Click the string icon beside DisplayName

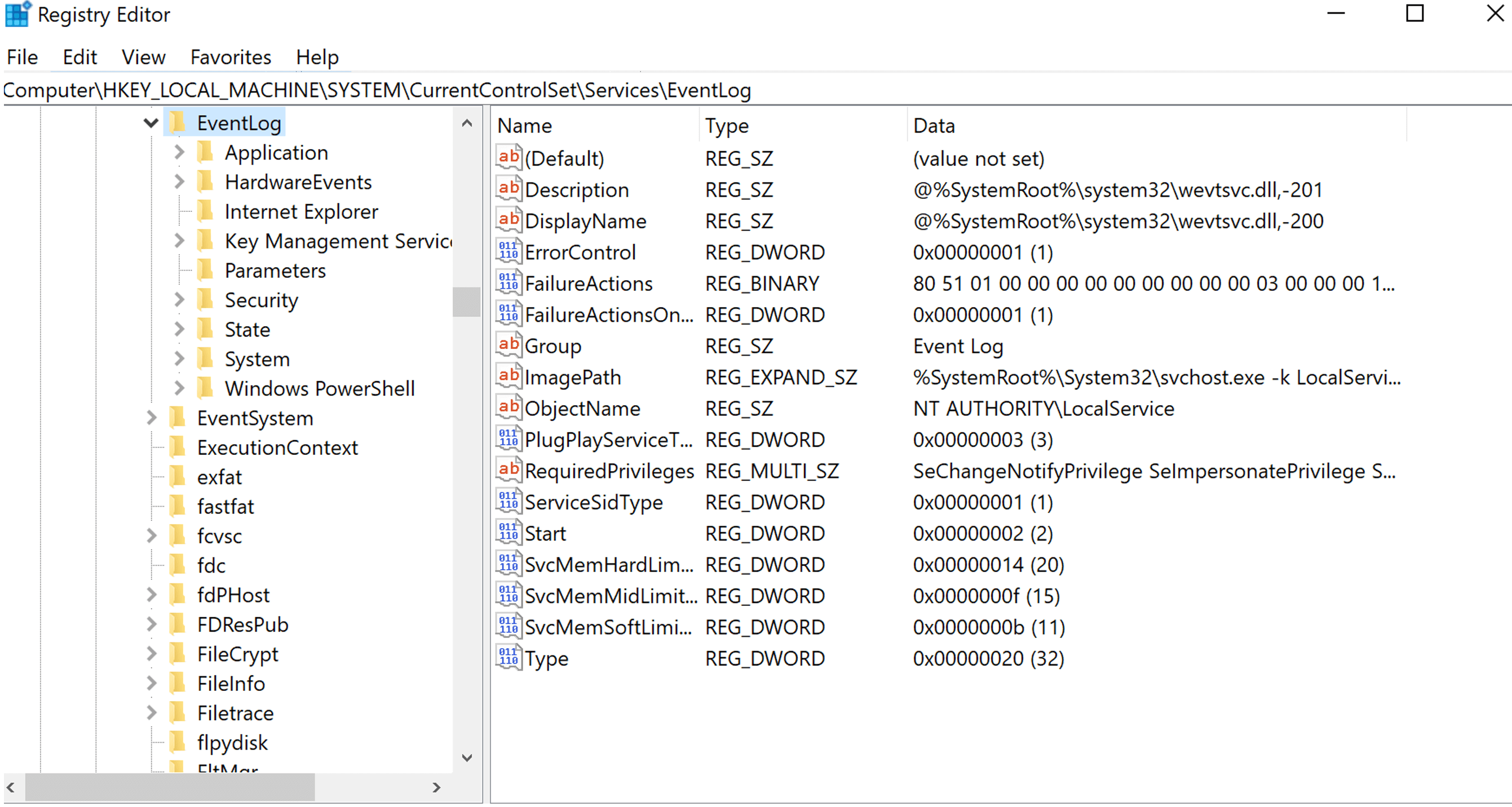(509, 220)
